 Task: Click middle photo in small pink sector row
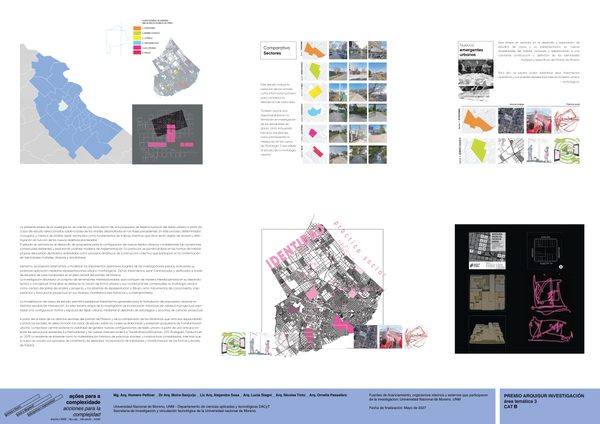pos(358,134)
